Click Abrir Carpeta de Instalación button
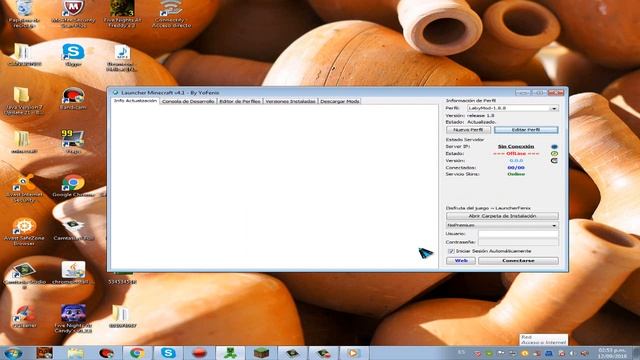Image resolution: width=640 pixels, height=360 pixels. pyautogui.click(x=502, y=216)
